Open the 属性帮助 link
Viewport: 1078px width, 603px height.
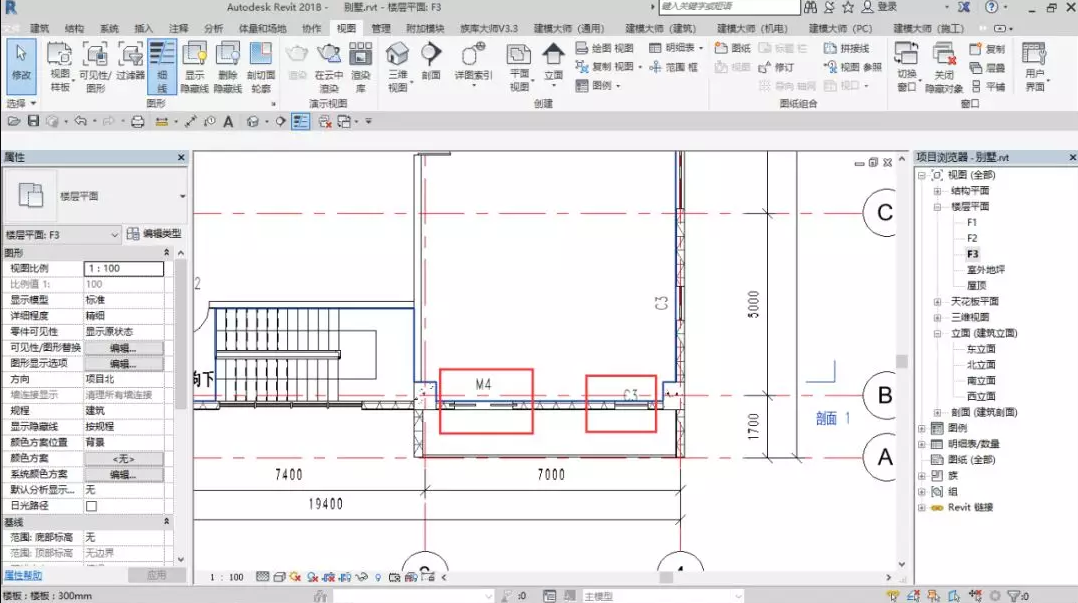click(x=23, y=575)
